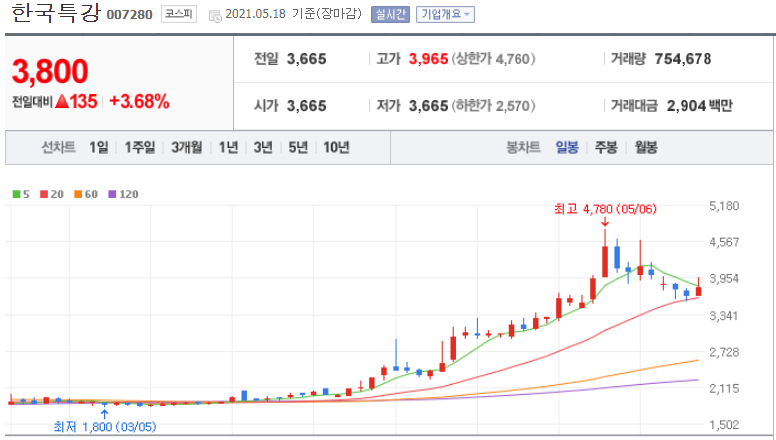Click the calendar icon beside 2021.05.18
The width and height of the screenshot is (776, 440).
coord(215,15)
